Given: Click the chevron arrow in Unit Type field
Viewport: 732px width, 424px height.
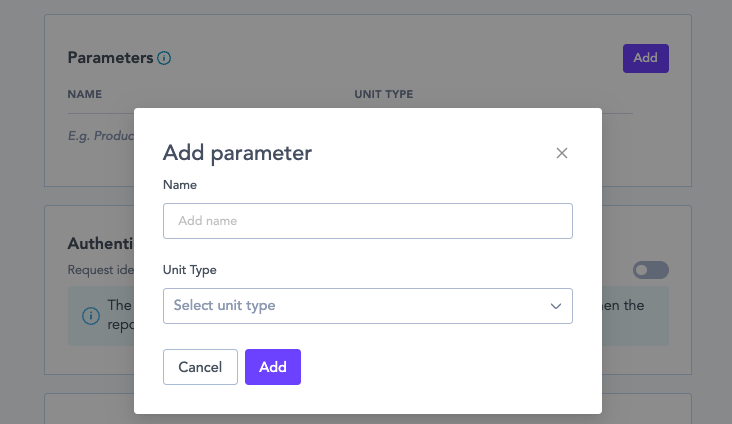Looking at the screenshot, I should point(556,306).
